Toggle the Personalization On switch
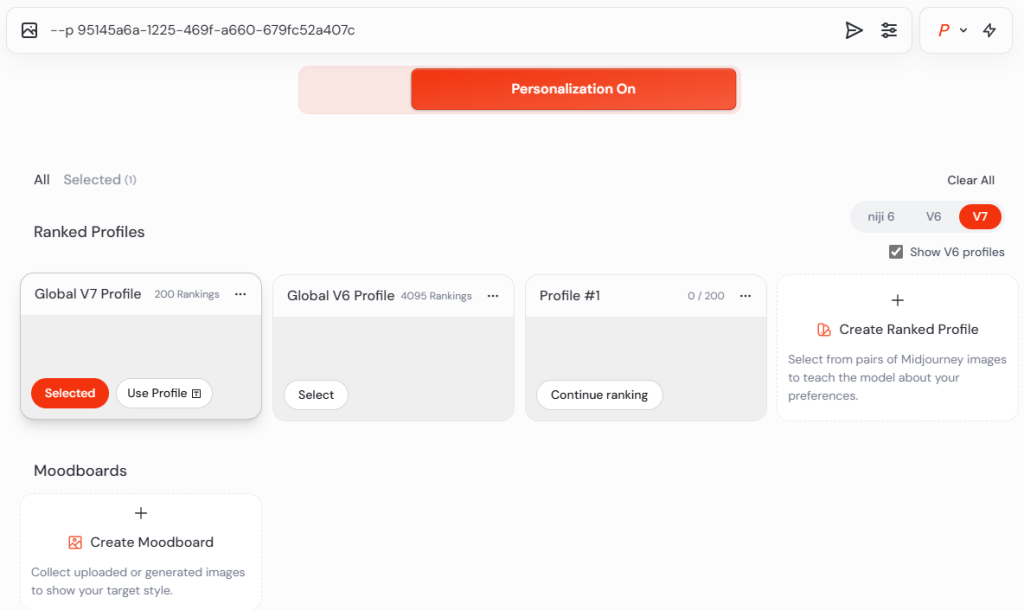This screenshot has height=610, width=1024. [x=573, y=89]
